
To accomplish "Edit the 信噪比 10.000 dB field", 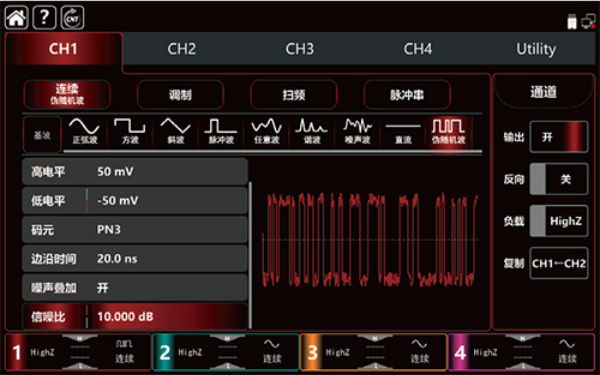I will [135, 316].
